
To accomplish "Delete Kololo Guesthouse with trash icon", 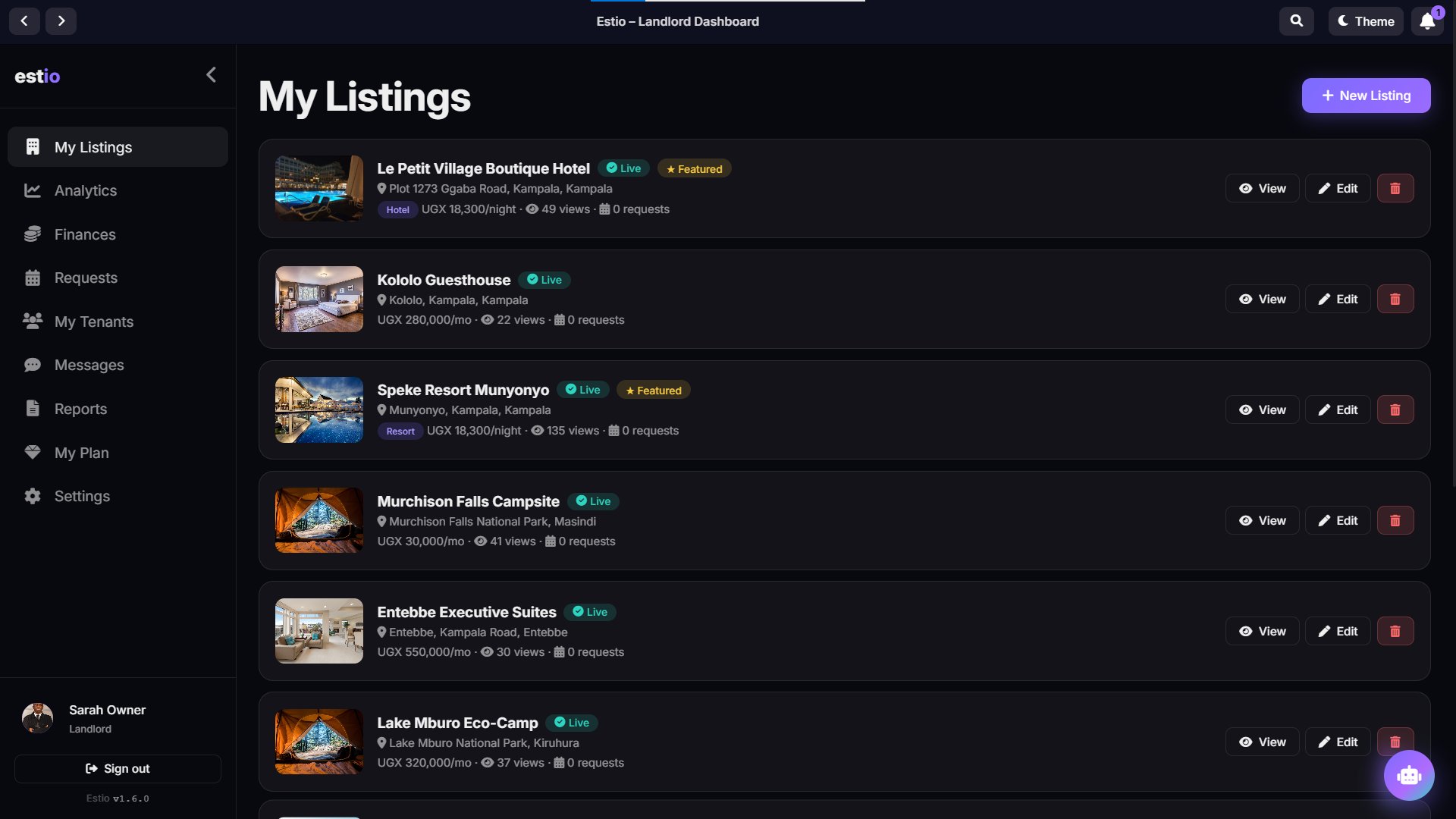I will pyautogui.click(x=1395, y=299).
